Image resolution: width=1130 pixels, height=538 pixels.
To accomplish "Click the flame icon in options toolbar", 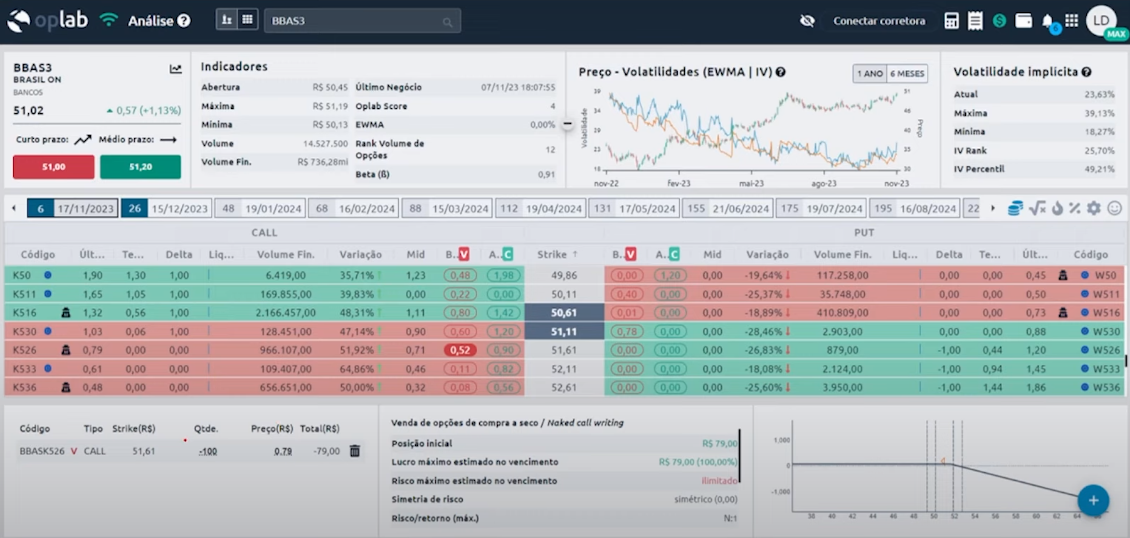I will (1056, 208).
